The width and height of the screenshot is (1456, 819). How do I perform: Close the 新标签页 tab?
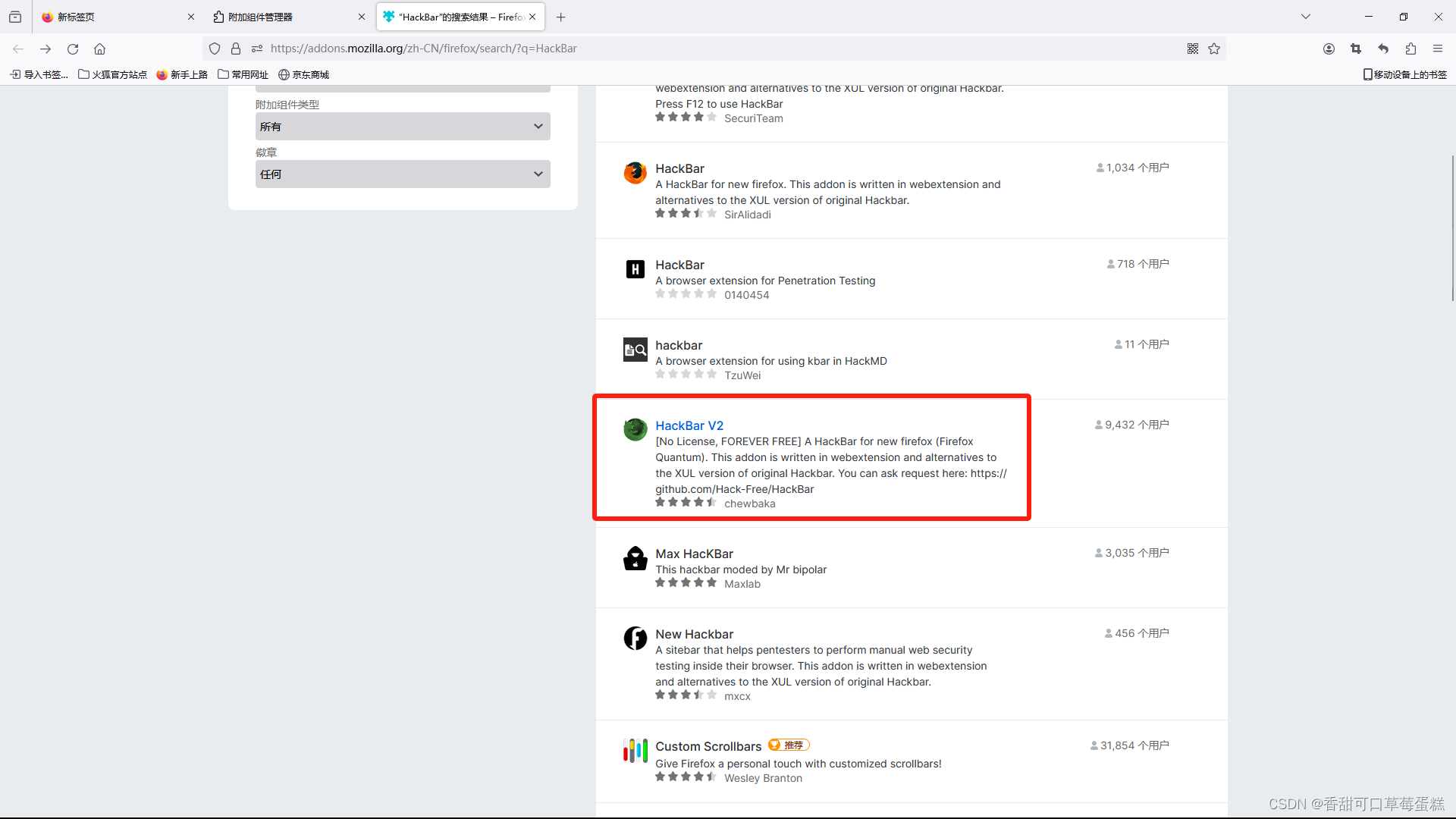coord(191,17)
